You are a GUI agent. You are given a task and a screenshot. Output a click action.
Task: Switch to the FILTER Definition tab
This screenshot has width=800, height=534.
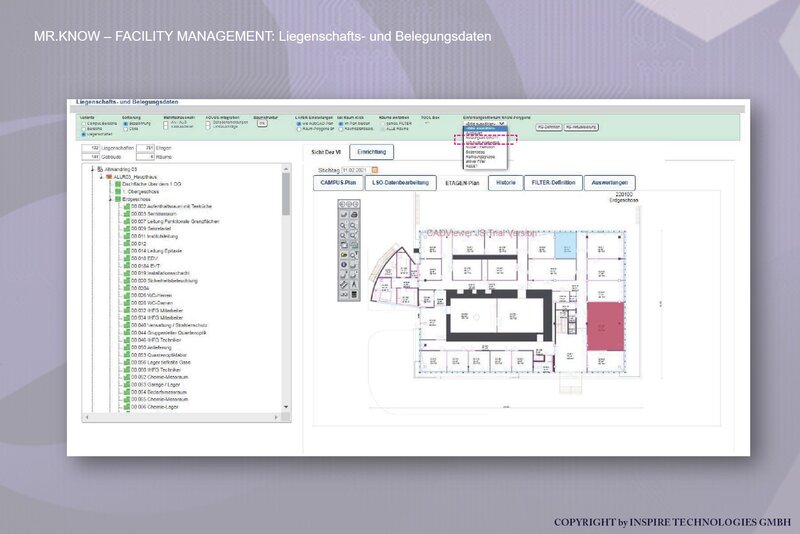pyautogui.click(x=553, y=183)
